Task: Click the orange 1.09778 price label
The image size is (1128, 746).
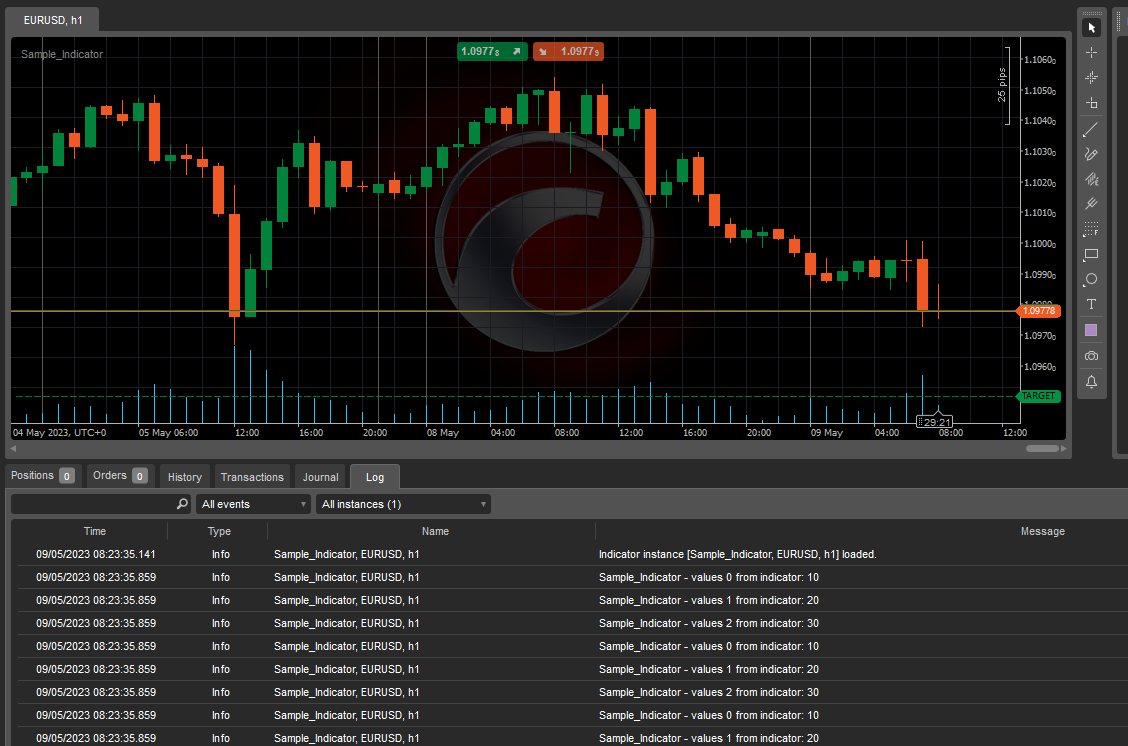Action: (x=1038, y=311)
